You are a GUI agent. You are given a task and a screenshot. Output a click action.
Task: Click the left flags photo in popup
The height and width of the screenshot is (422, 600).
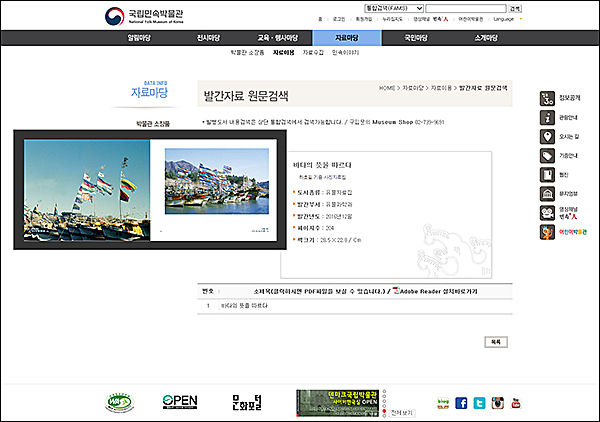[87, 190]
